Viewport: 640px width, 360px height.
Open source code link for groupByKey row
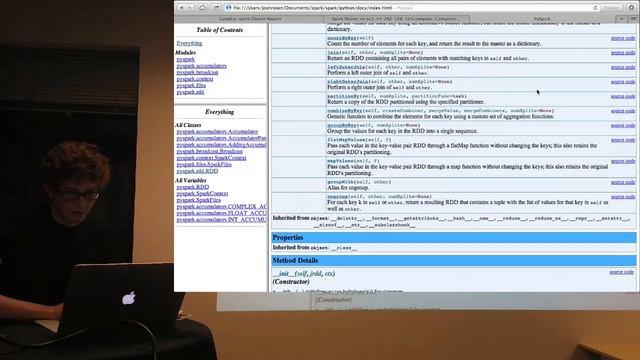pos(623,125)
